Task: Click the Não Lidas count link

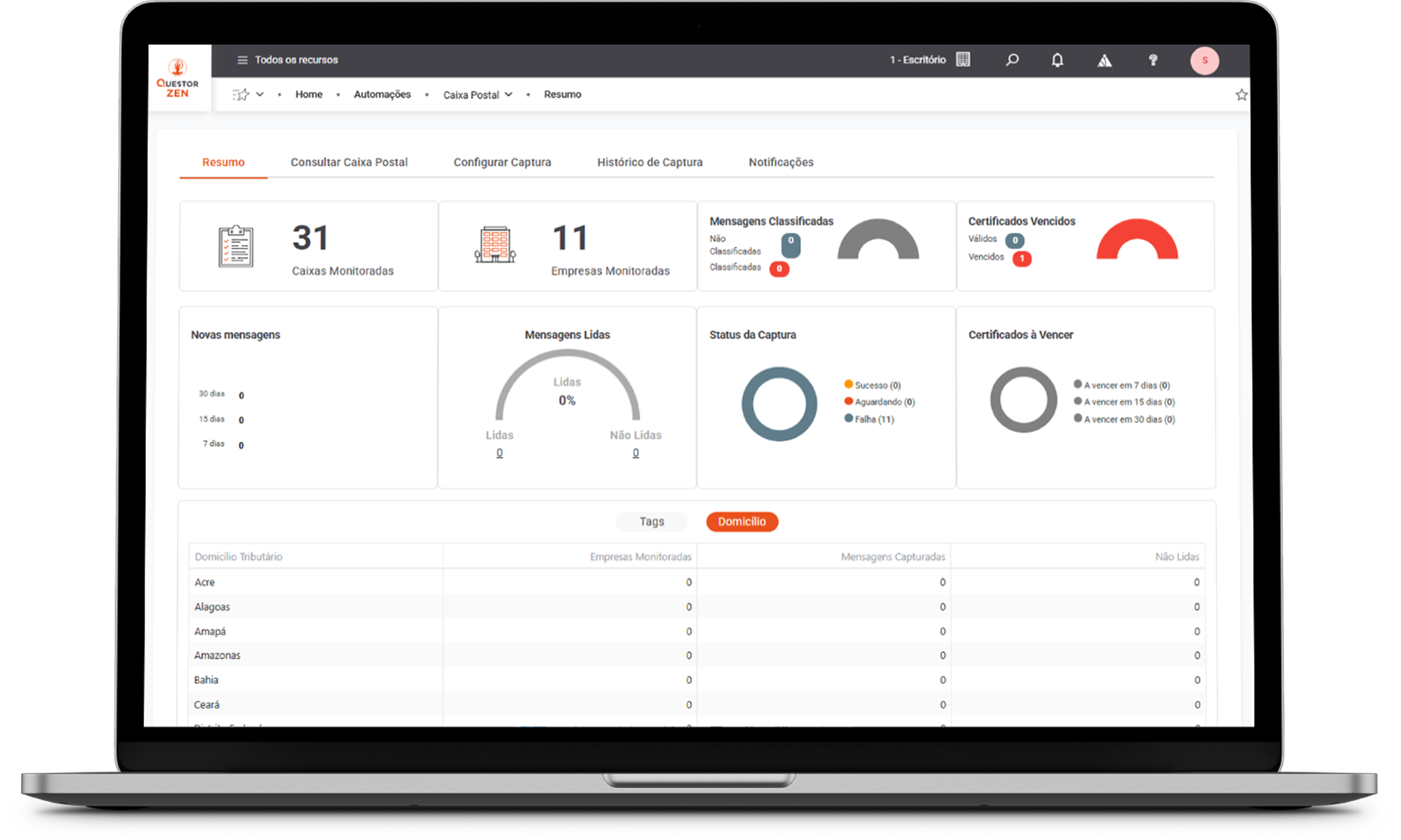Action: [635, 453]
